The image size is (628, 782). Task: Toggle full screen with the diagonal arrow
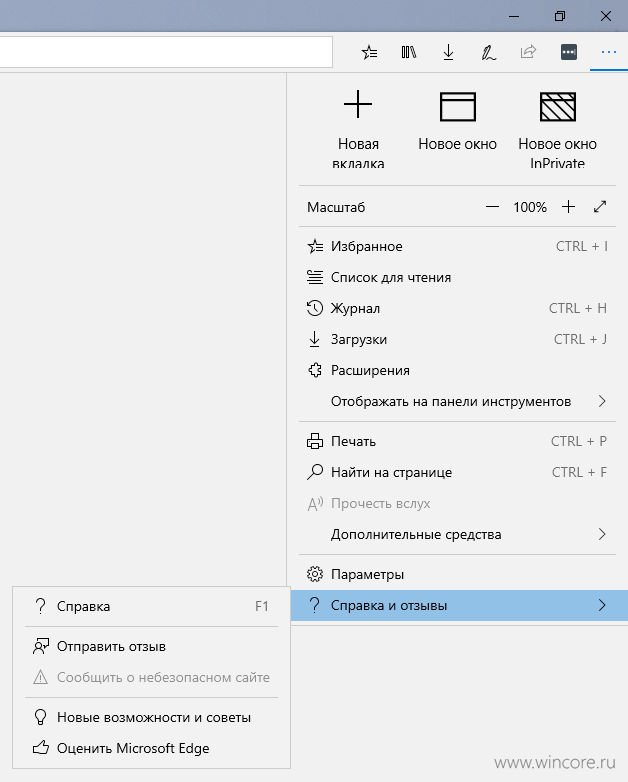[600, 206]
